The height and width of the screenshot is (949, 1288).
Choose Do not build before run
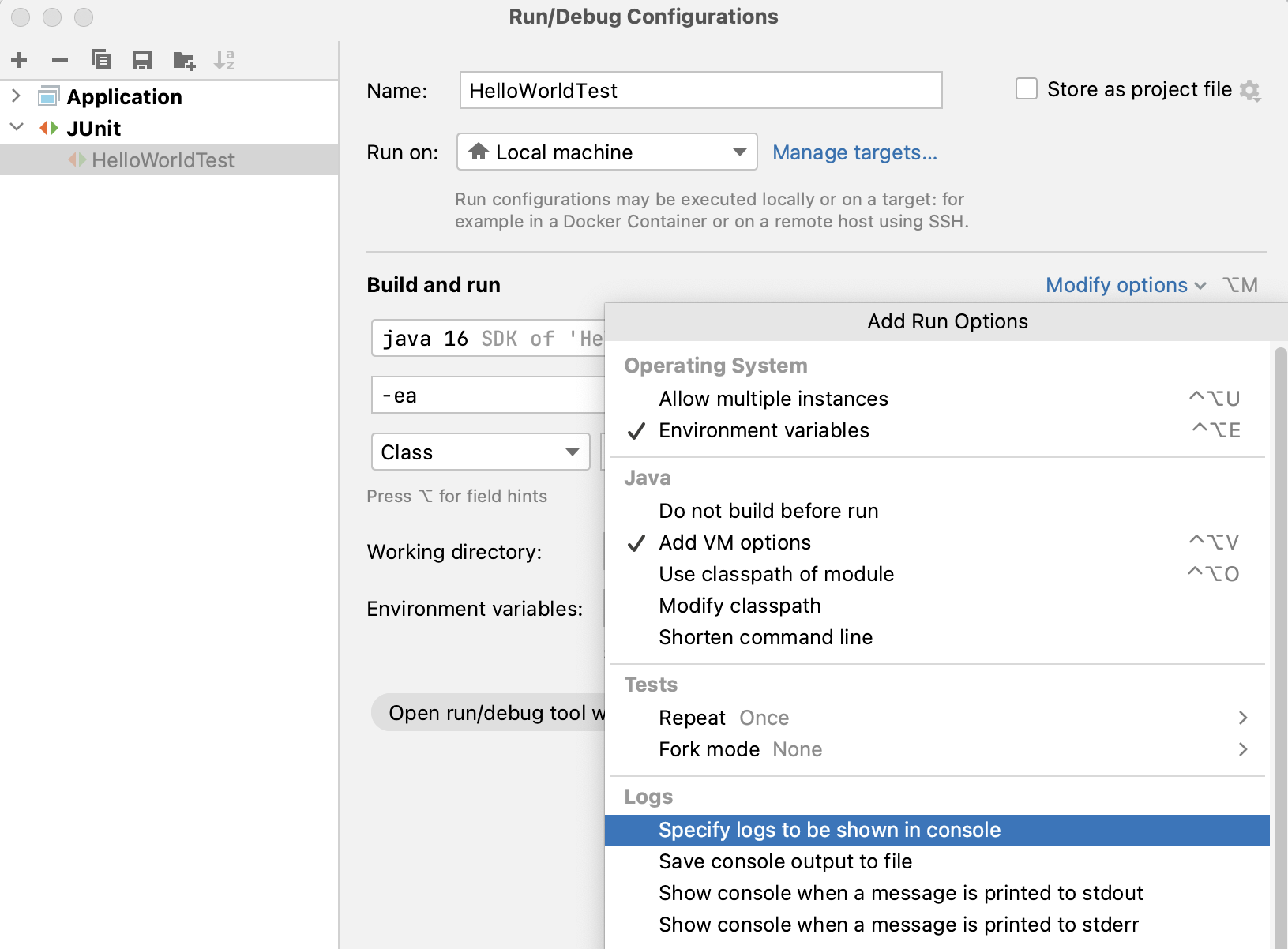[x=937, y=511]
